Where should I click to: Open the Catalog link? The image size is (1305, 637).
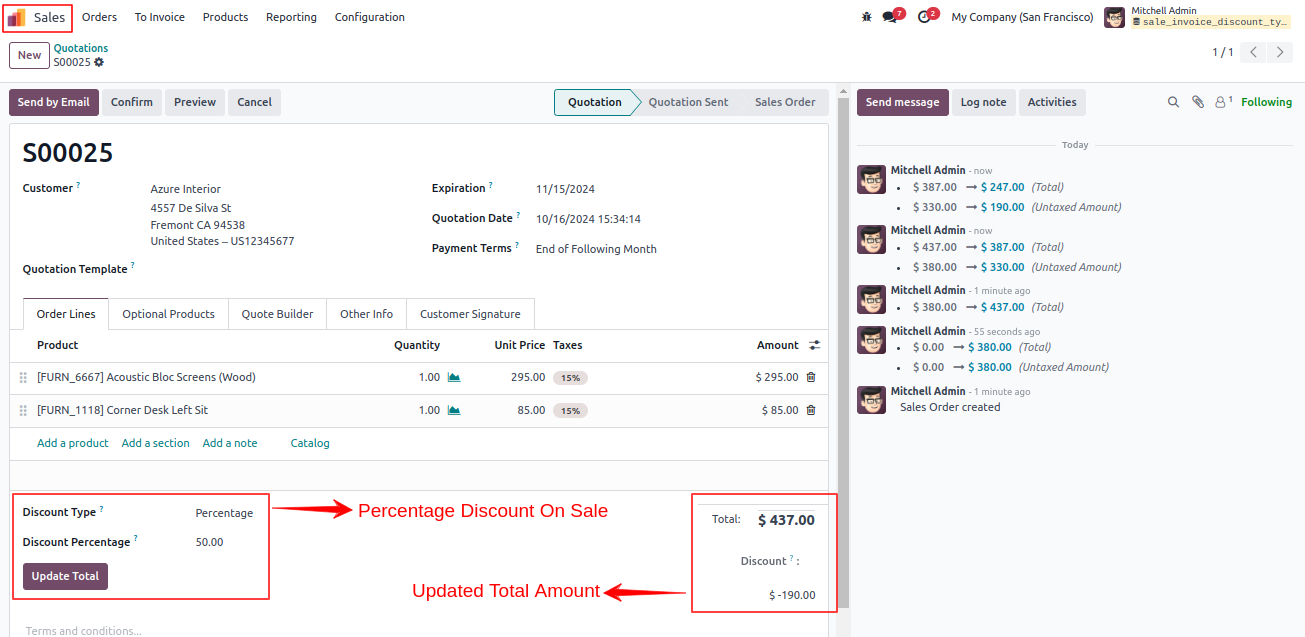pos(310,443)
